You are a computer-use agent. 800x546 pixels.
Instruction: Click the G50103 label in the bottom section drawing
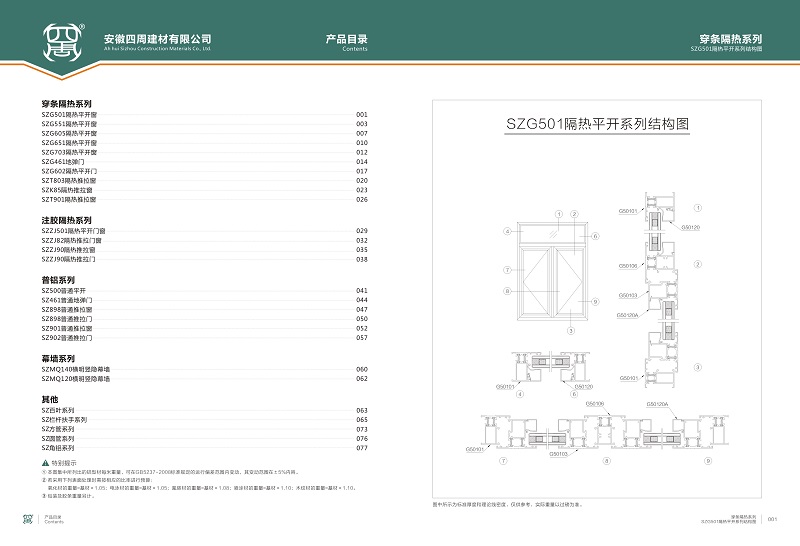(x=559, y=454)
